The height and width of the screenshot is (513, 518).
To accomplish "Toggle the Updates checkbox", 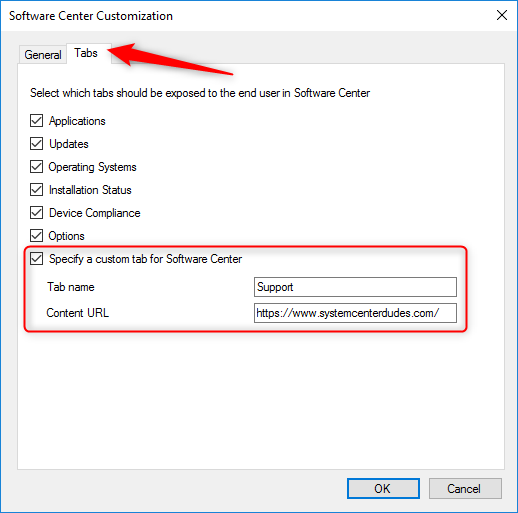I will click(x=36, y=144).
